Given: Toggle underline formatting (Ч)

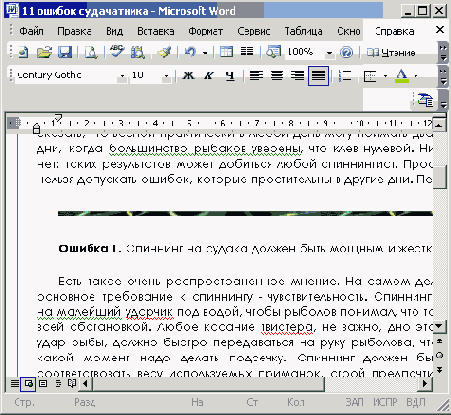Looking at the screenshot, I should pos(230,76).
